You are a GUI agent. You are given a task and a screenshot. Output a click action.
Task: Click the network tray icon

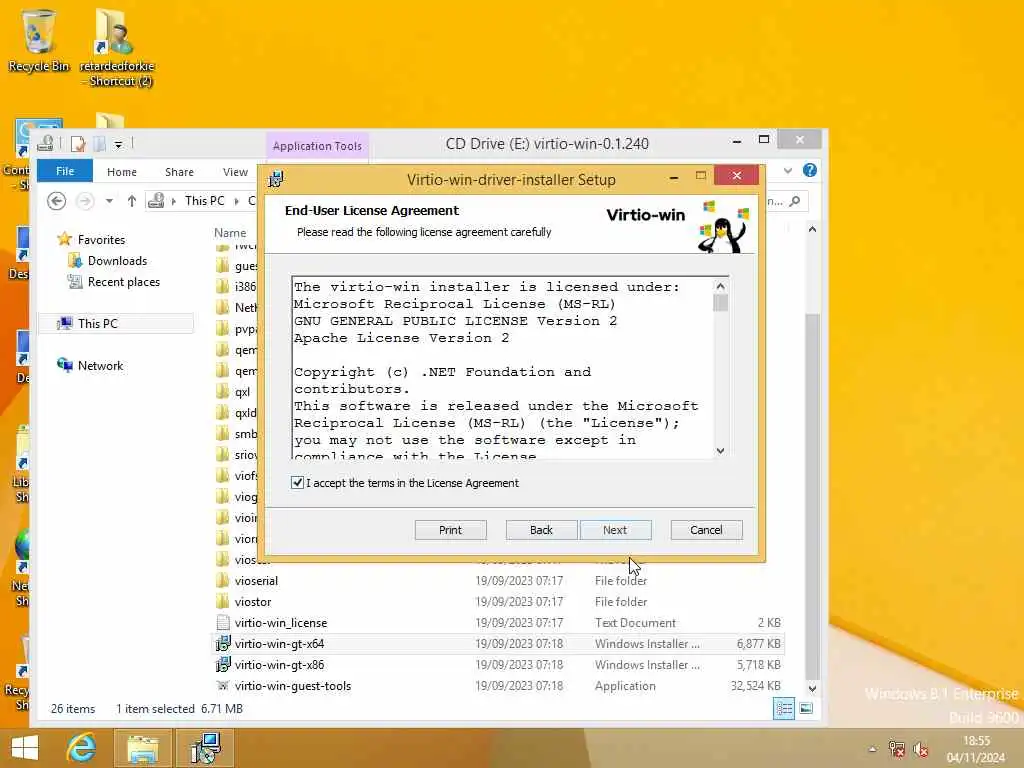(897, 749)
